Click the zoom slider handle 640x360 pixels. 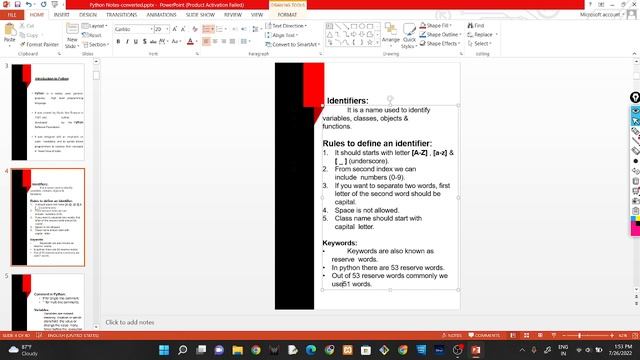coord(579,335)
